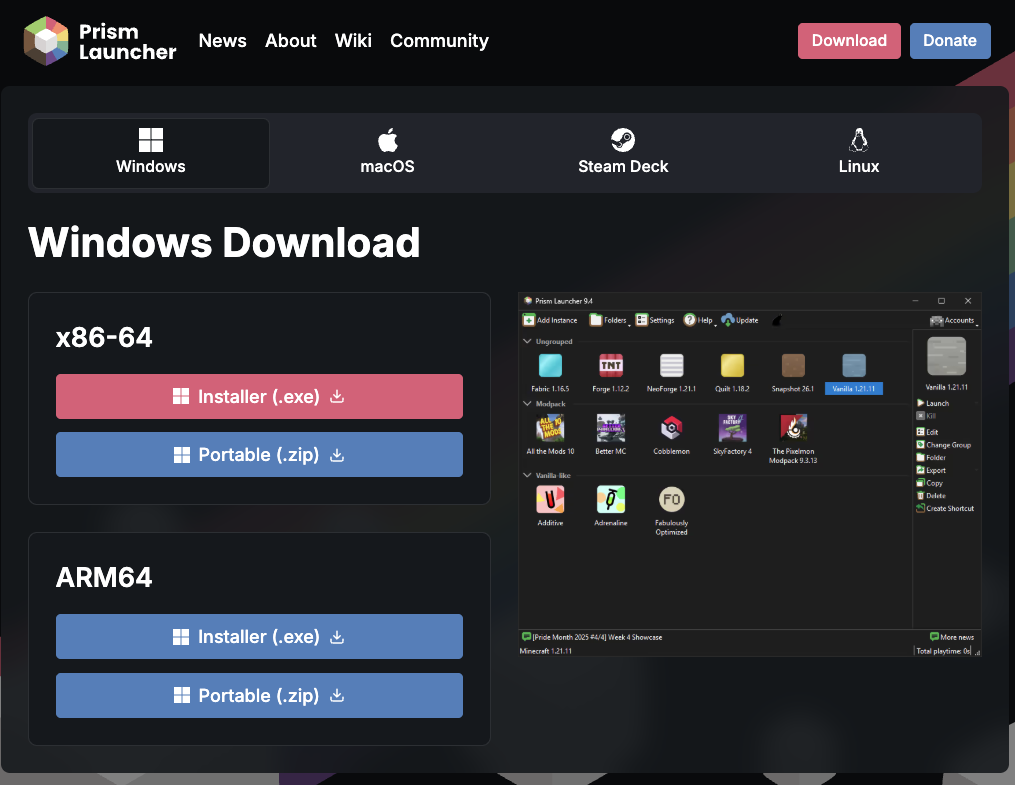The height and width of the screenshot is (785, 1015).
Task: Click the Total playtime status text
Action: coord(943,651)
